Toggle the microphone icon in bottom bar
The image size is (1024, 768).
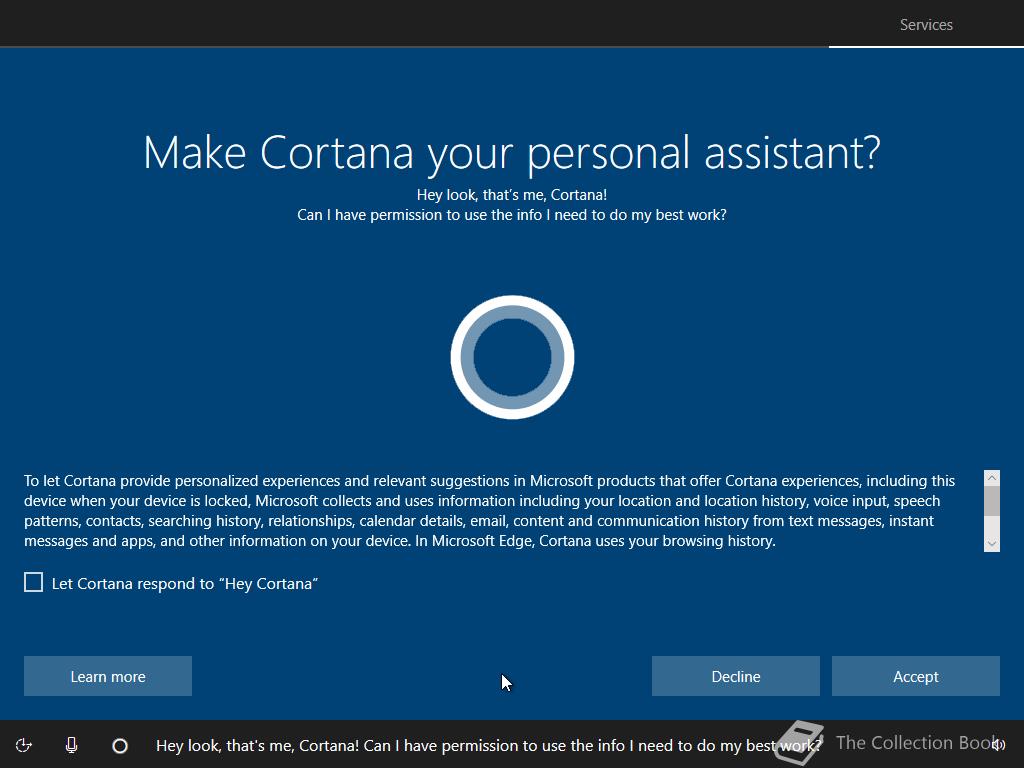coord(72,745)
